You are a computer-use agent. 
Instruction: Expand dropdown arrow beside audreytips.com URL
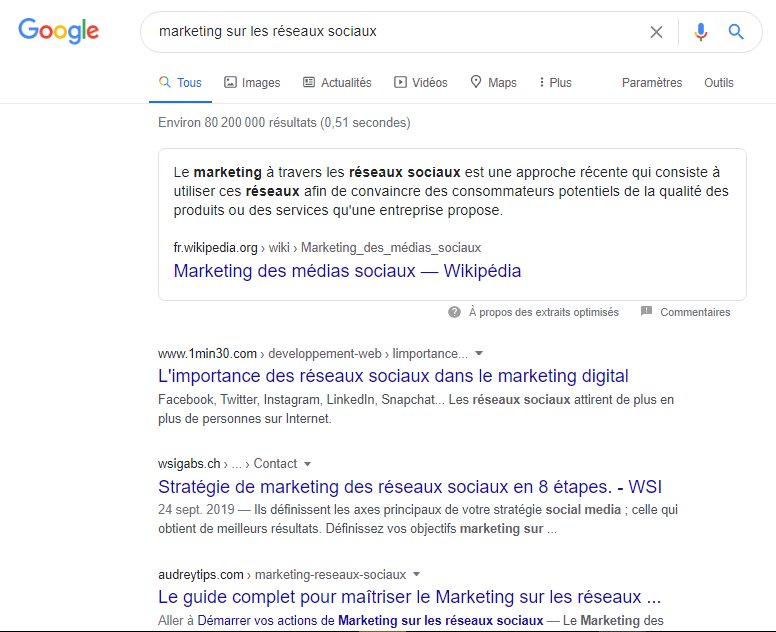tap(416, 574)
